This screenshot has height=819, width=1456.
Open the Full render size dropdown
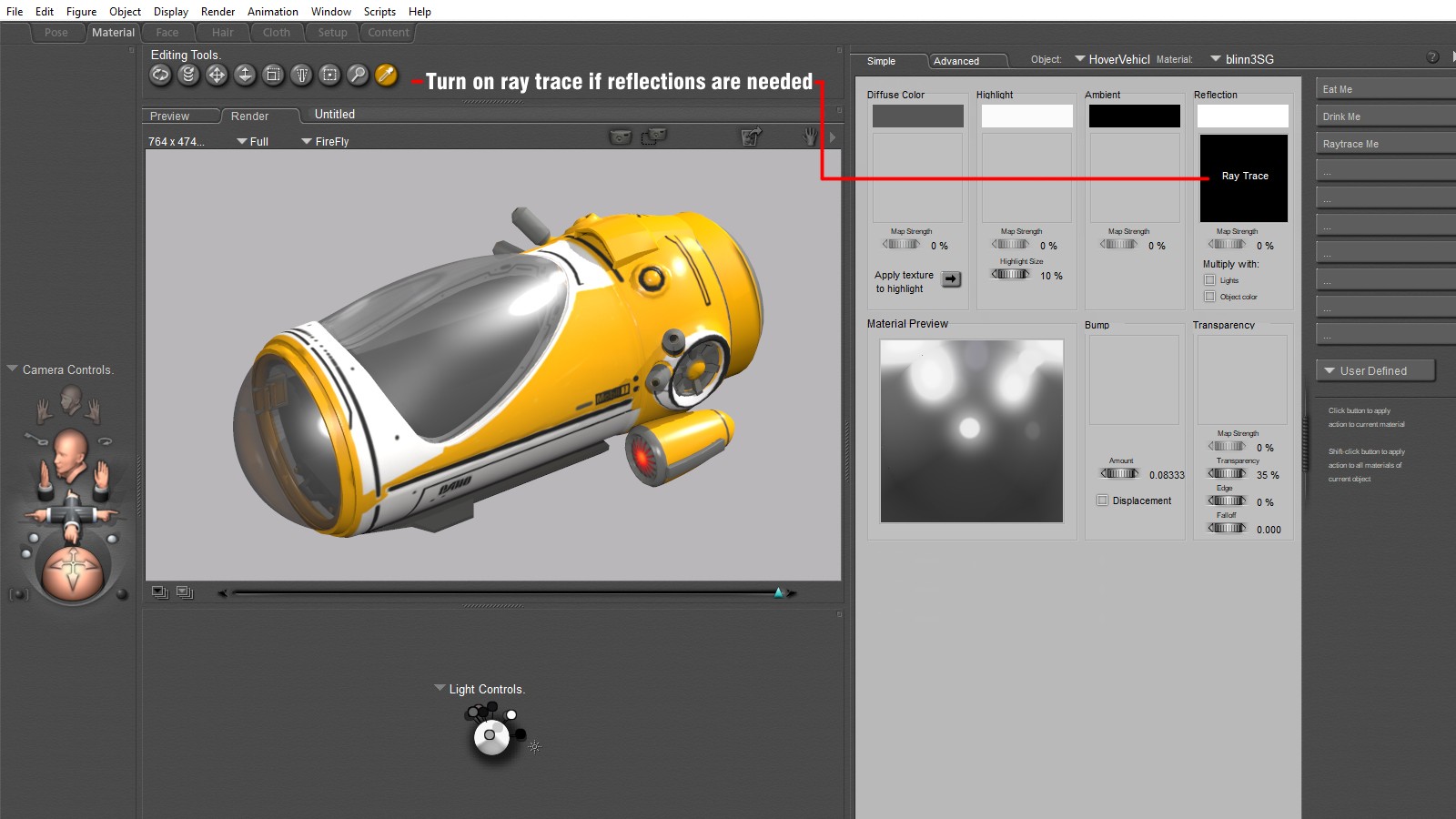click(253, 141)
